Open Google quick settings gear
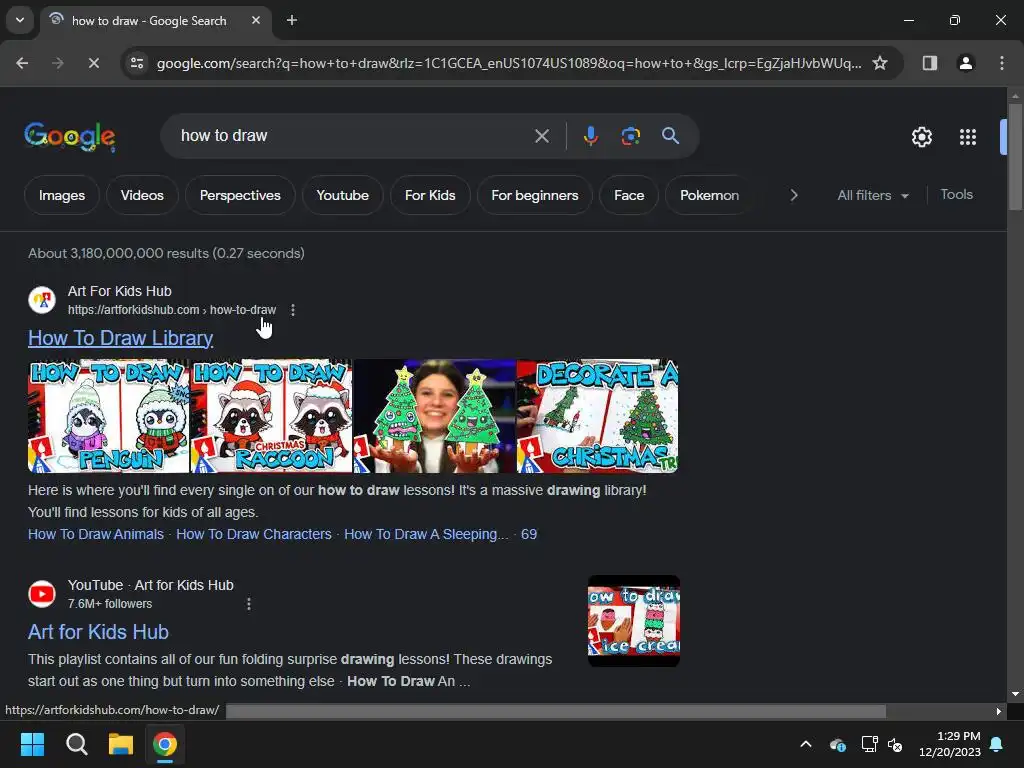 921,137
